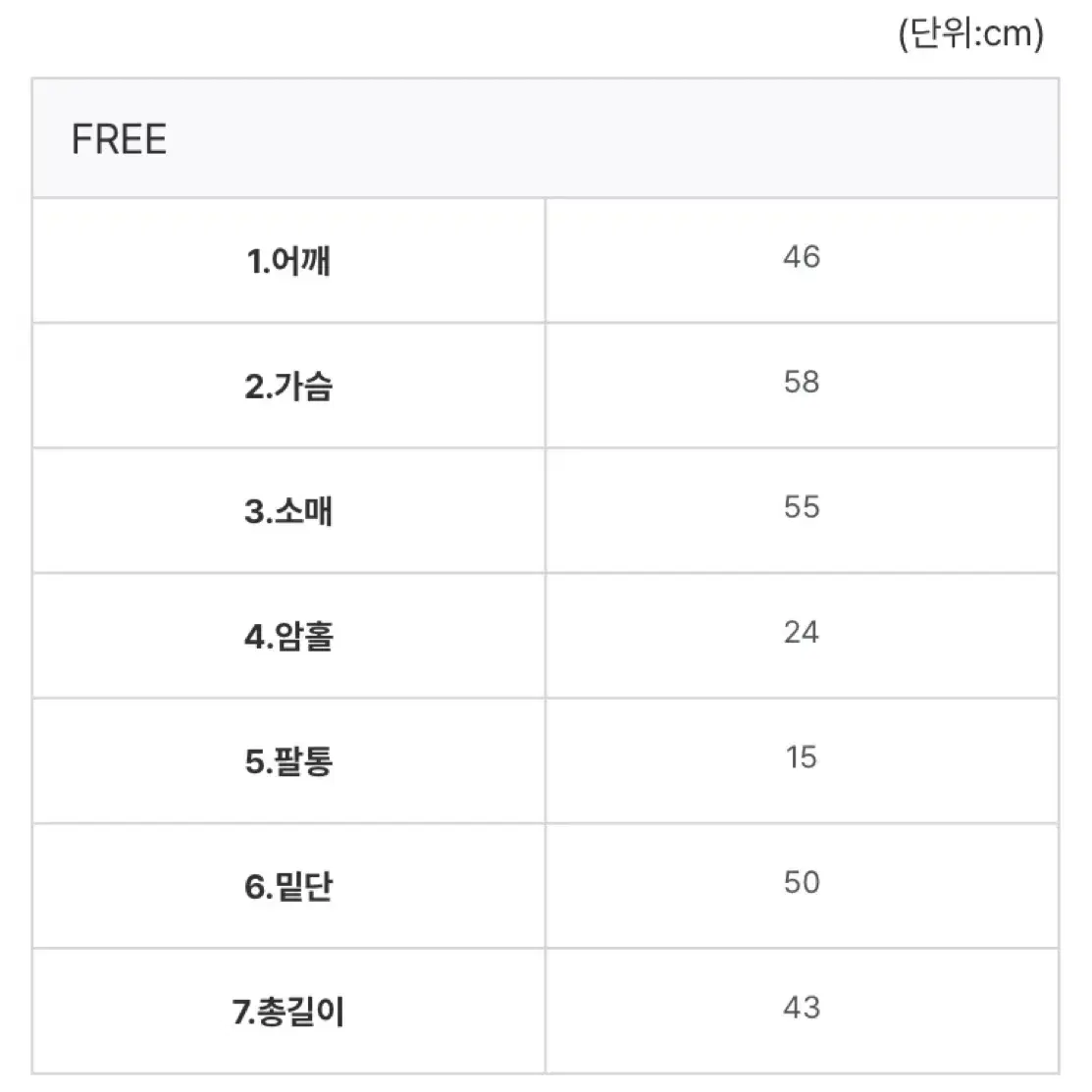Image resolution: width=1092 pixels, height=1092 pixels.
Task: Click the FREE size header
Action: coord(119,139)
